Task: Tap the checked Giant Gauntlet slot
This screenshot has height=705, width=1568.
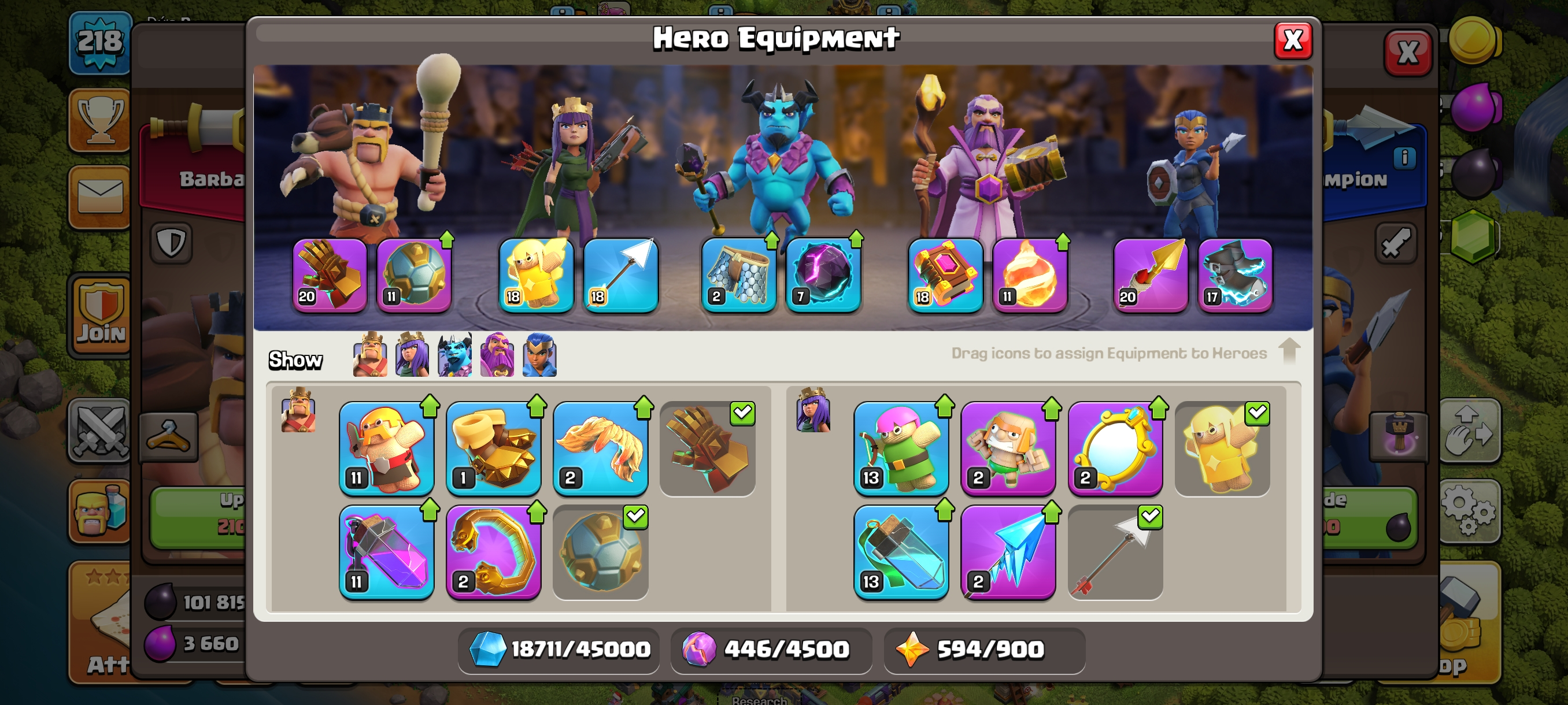Action: point(707,448)
